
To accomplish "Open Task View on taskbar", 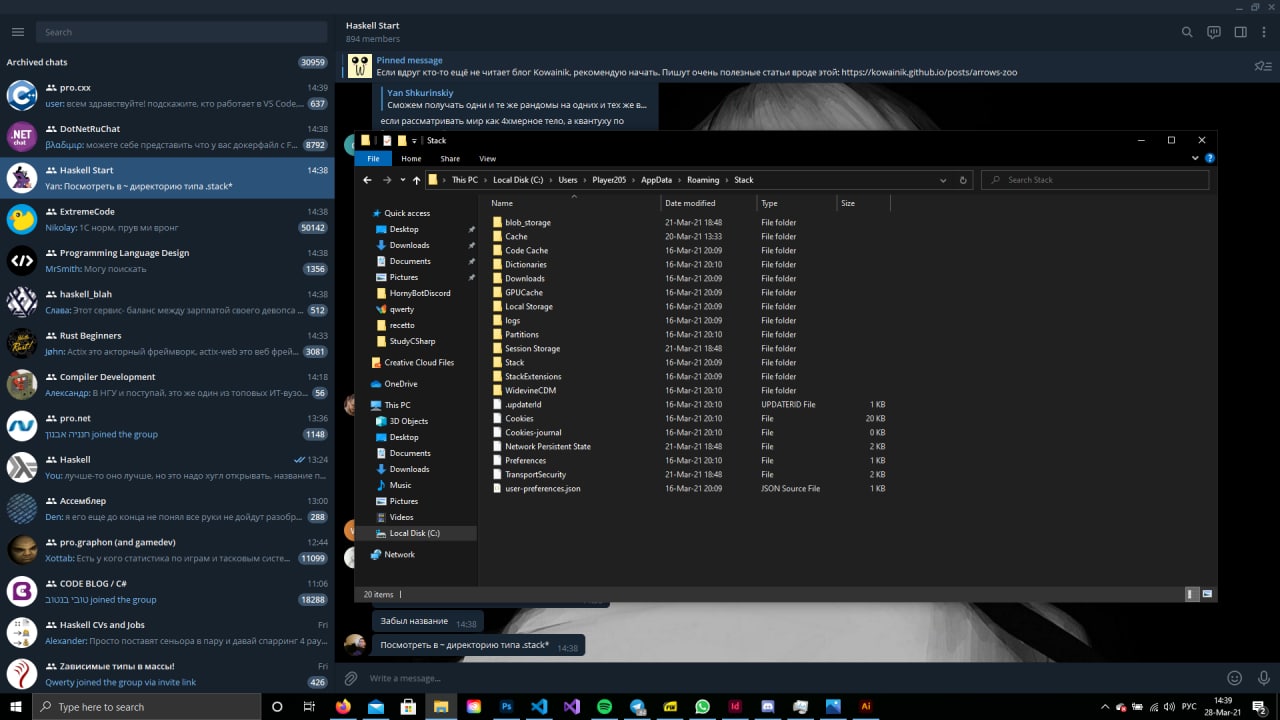I will tap(310, 706).
